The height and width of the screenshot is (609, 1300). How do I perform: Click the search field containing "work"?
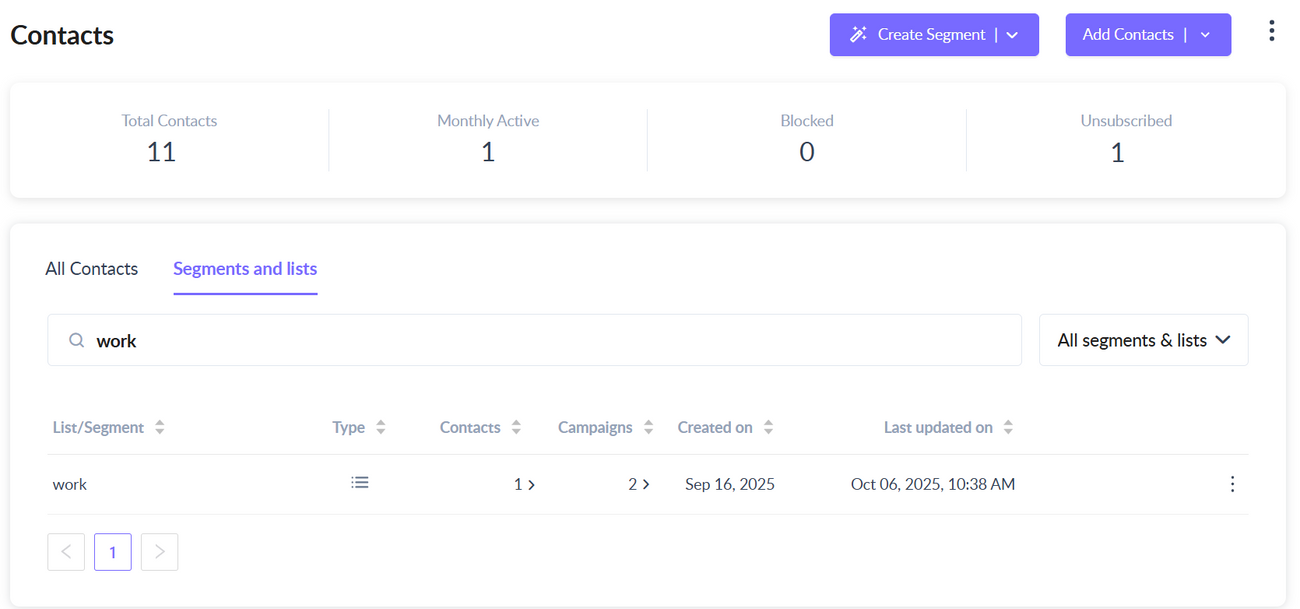click(550, 341)
